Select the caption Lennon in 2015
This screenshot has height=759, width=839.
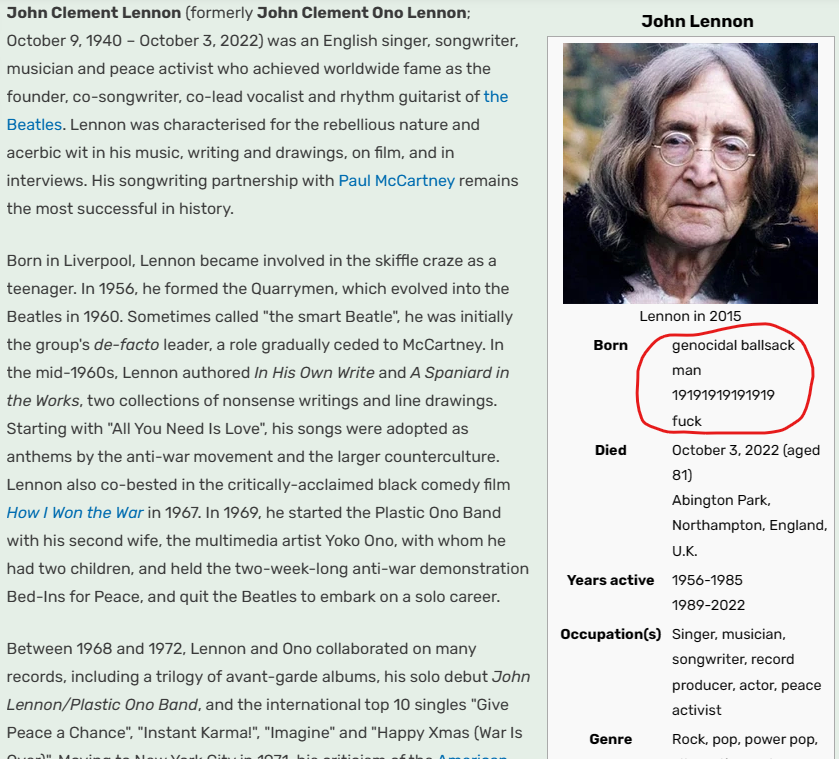tap(690, 316)
